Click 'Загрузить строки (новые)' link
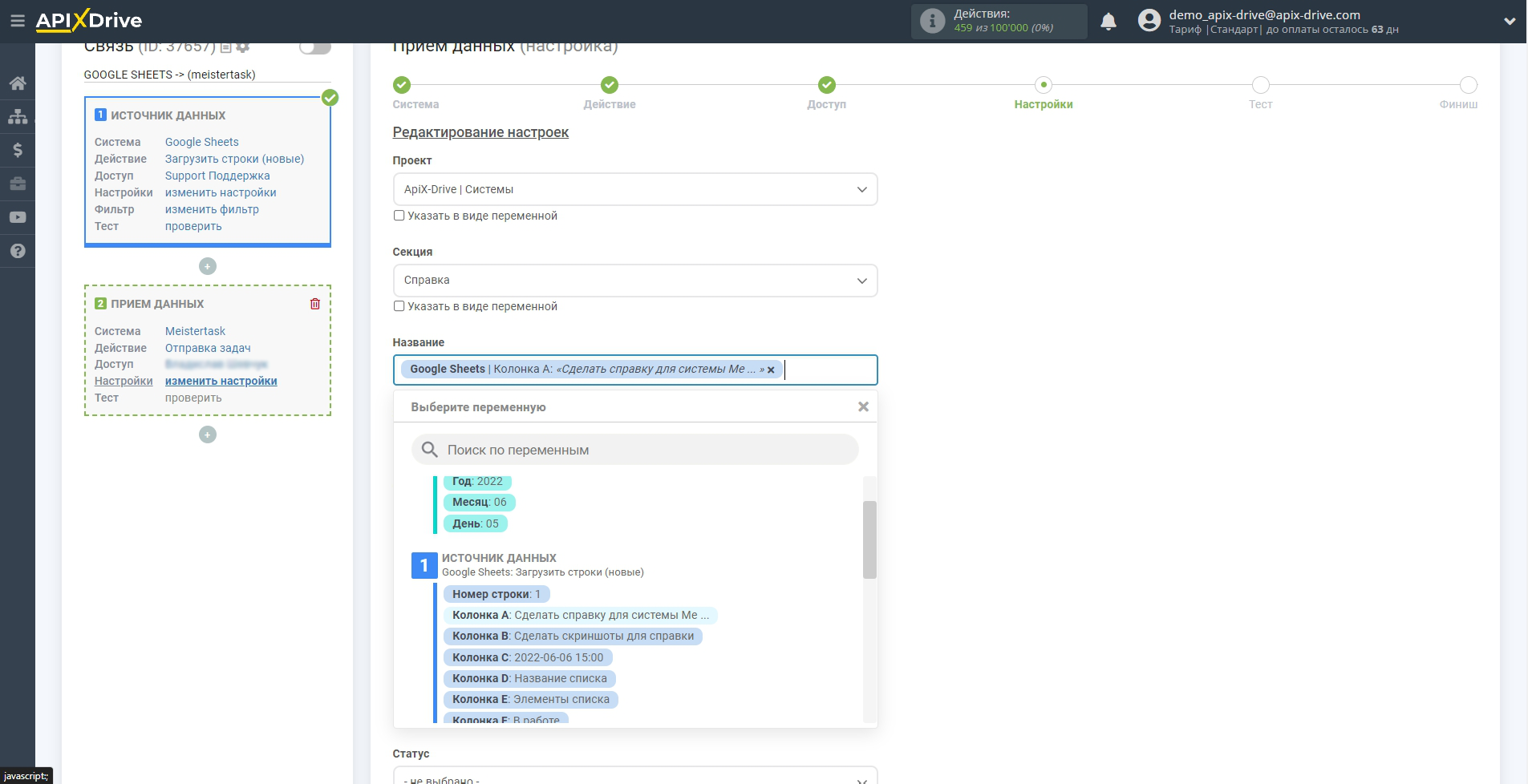The height and width of the screenshot is (784, 1528). click(x=235, y=159)
